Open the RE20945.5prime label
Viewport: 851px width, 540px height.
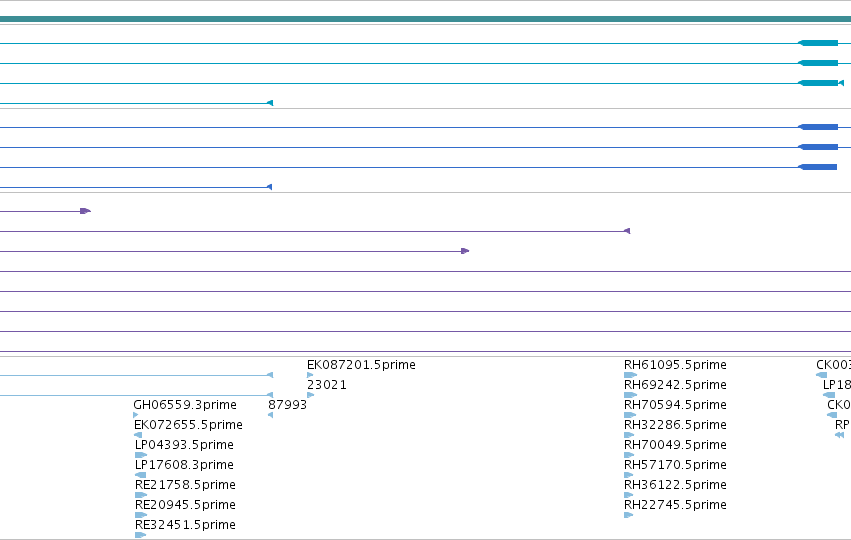[186, 505]
